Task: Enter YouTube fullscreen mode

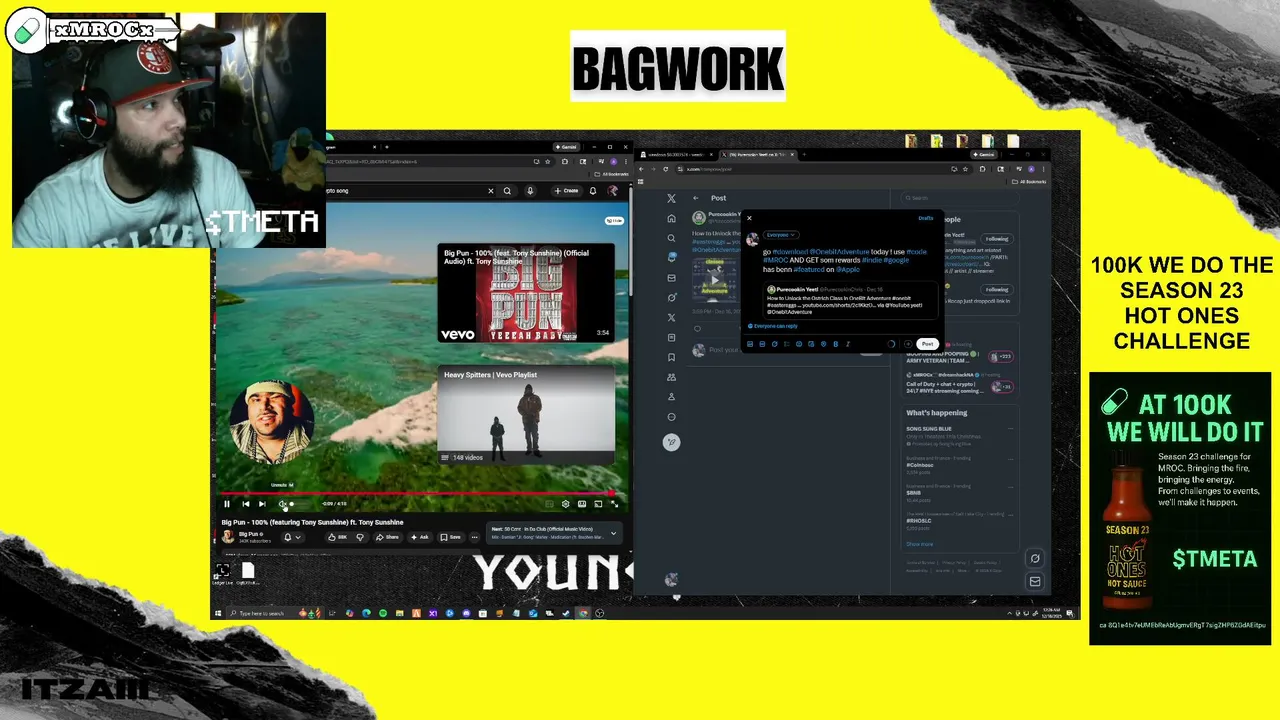Action: click(x=614, y=504)
